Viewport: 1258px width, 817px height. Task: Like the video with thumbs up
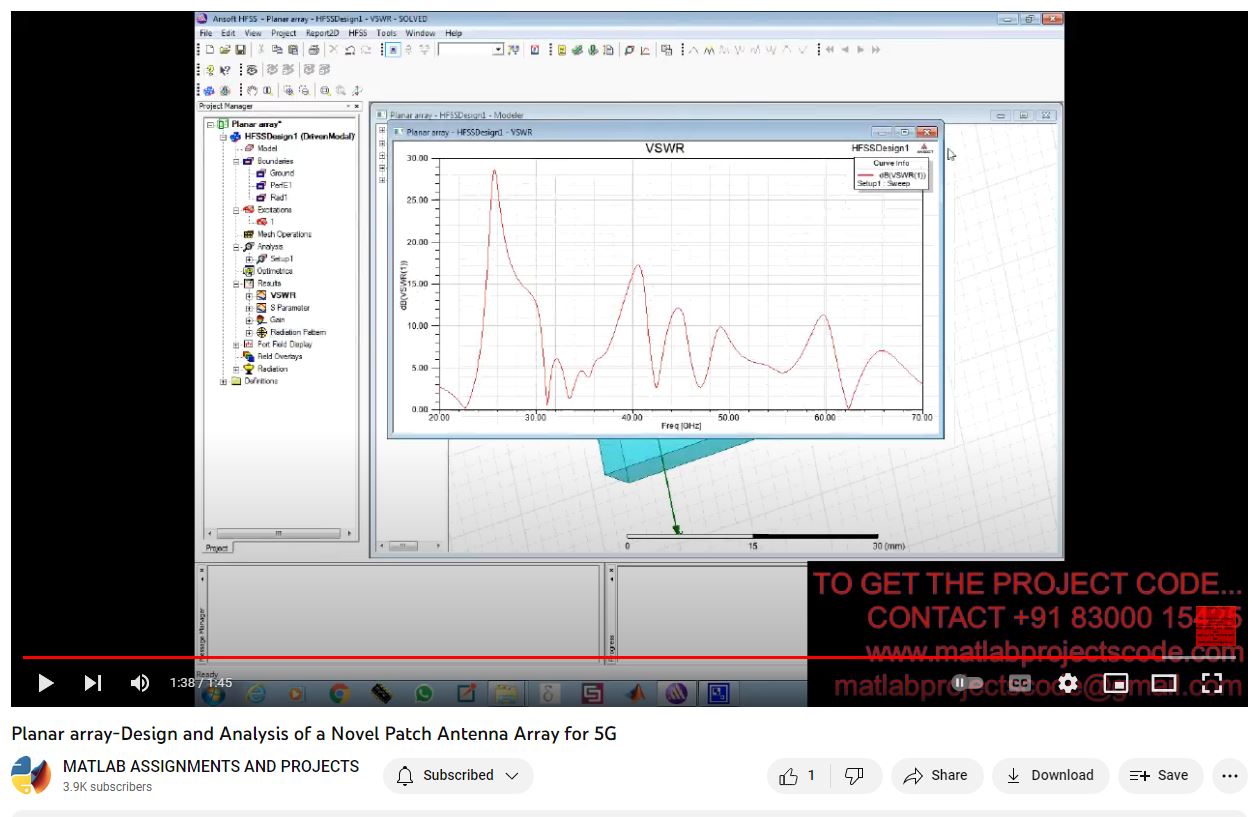pos(798,775)
